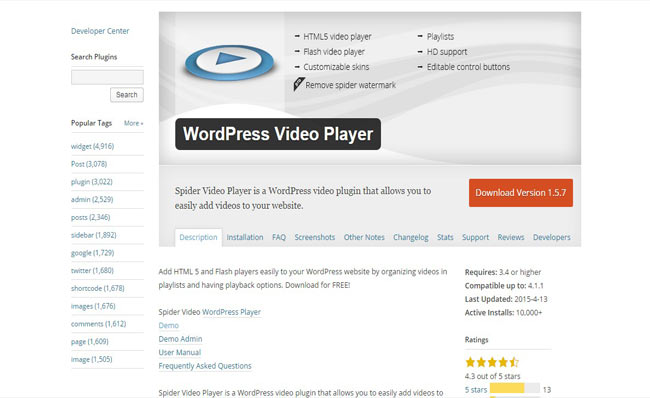Click the 'Active Installs: 10,000+' text
The width and height of the screenshot is (650, 398).
tap(503, 313)
